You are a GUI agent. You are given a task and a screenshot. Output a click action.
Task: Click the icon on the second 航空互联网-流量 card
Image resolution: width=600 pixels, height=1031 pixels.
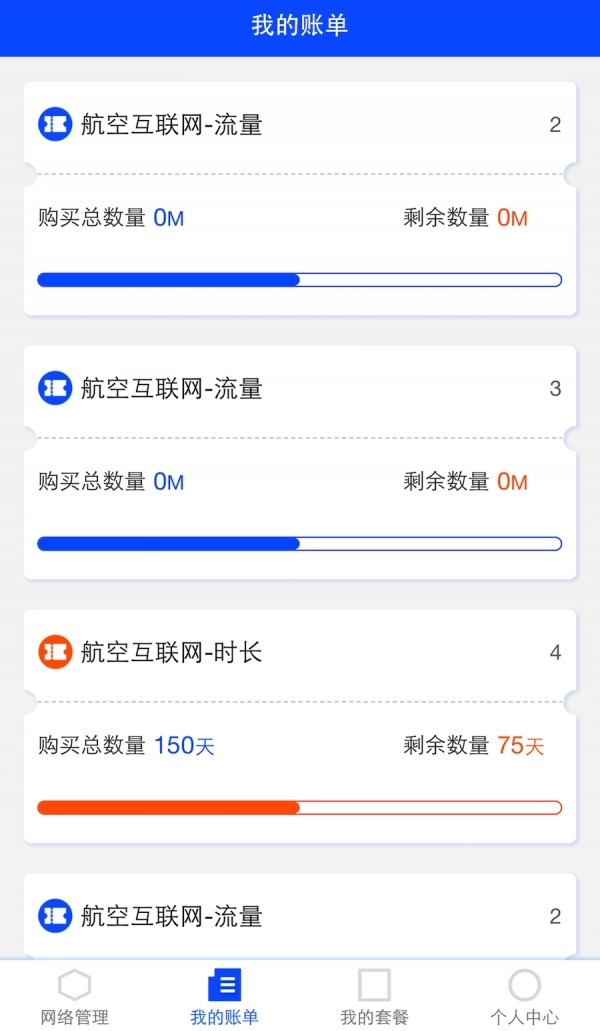[55, 389]
